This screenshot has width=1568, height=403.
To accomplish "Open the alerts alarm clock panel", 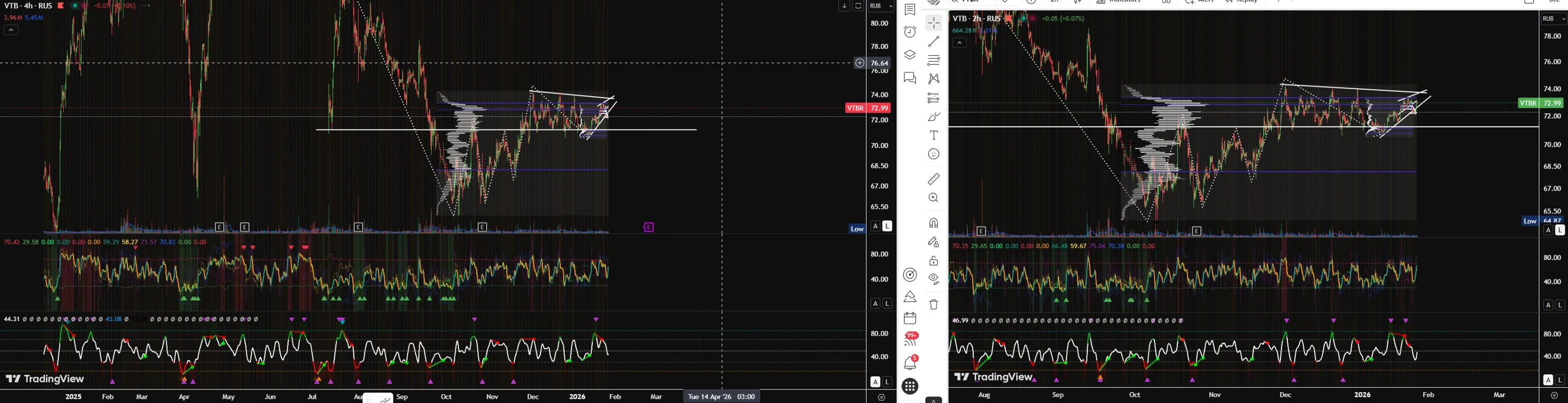I will pyautogui.click(x=909, y=32).
